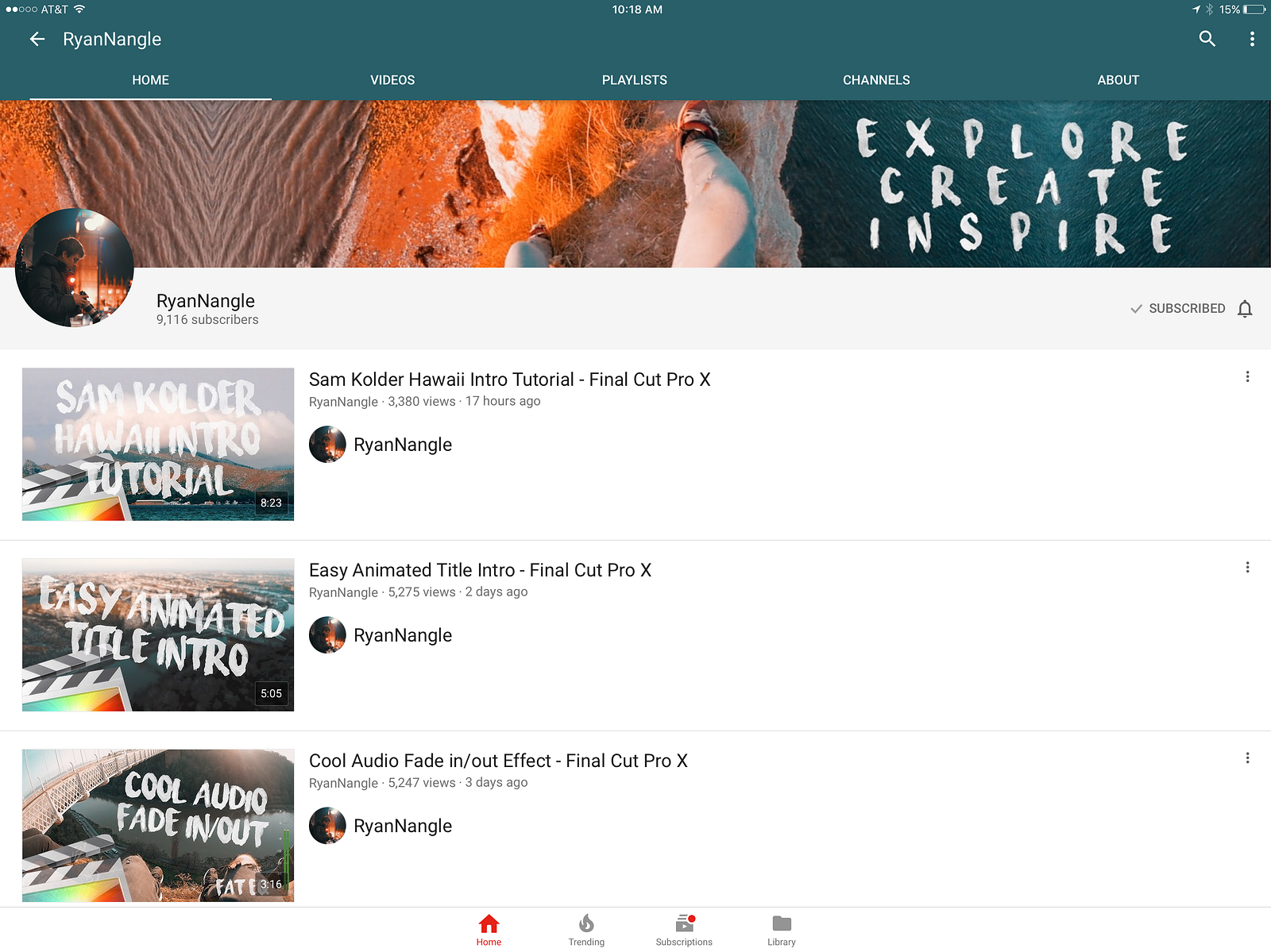
Task: Open the RyanNangle channel profile picture
Action: pyautogui.click(x=75, y=268)
